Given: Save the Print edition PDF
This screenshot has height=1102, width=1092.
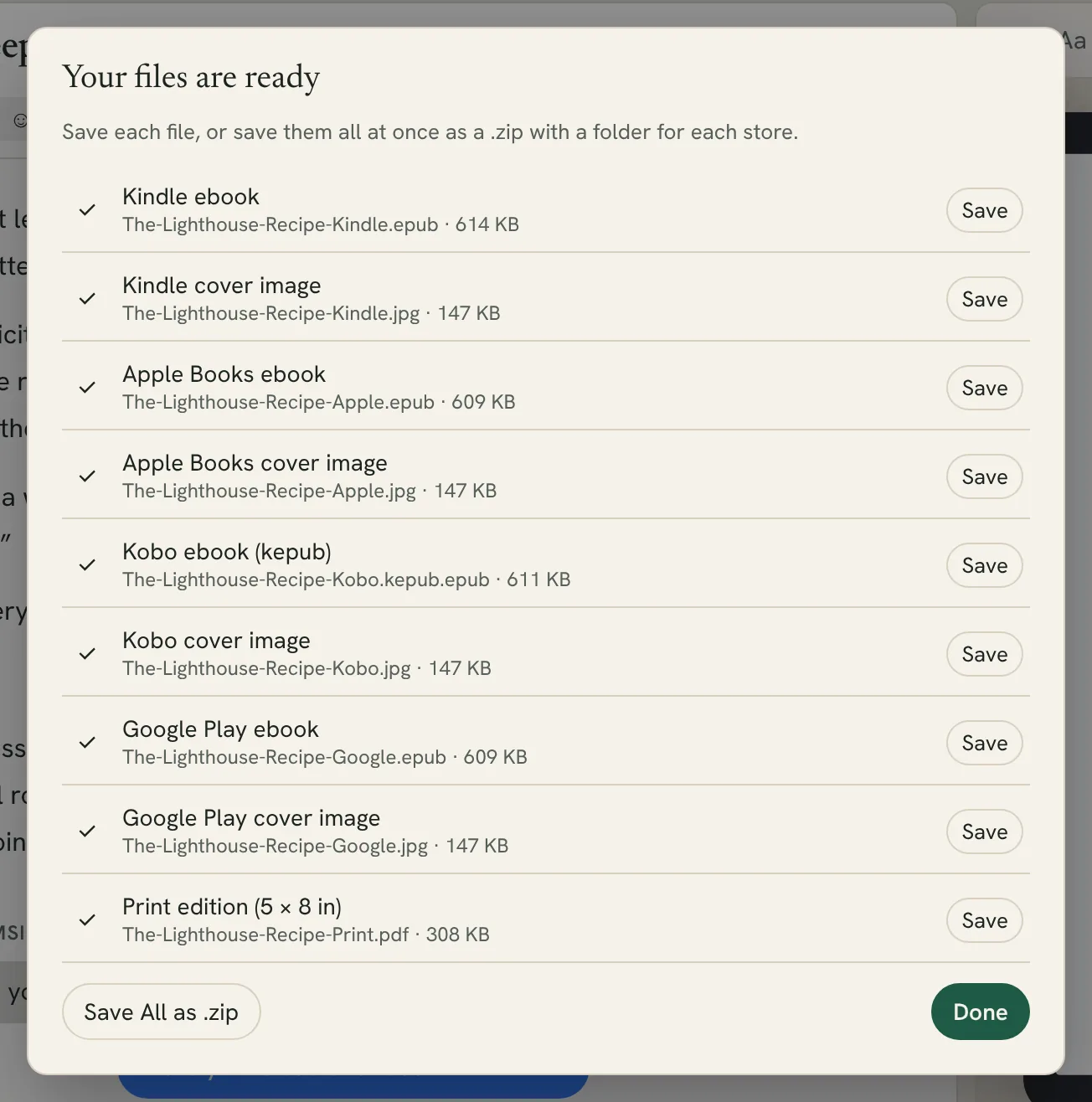Looking at the screenshot, I should click(984, 921).
